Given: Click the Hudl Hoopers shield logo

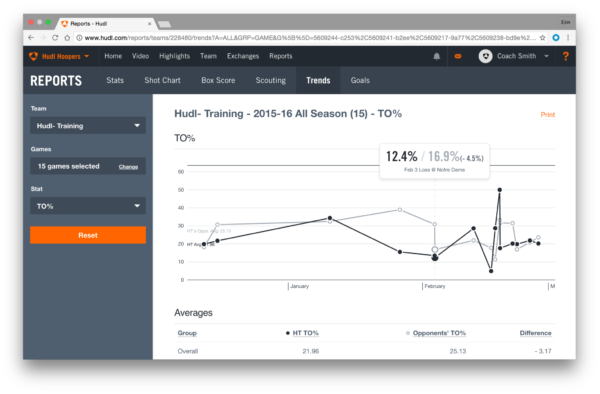Looking at the screenshot, I should point(34,56).
